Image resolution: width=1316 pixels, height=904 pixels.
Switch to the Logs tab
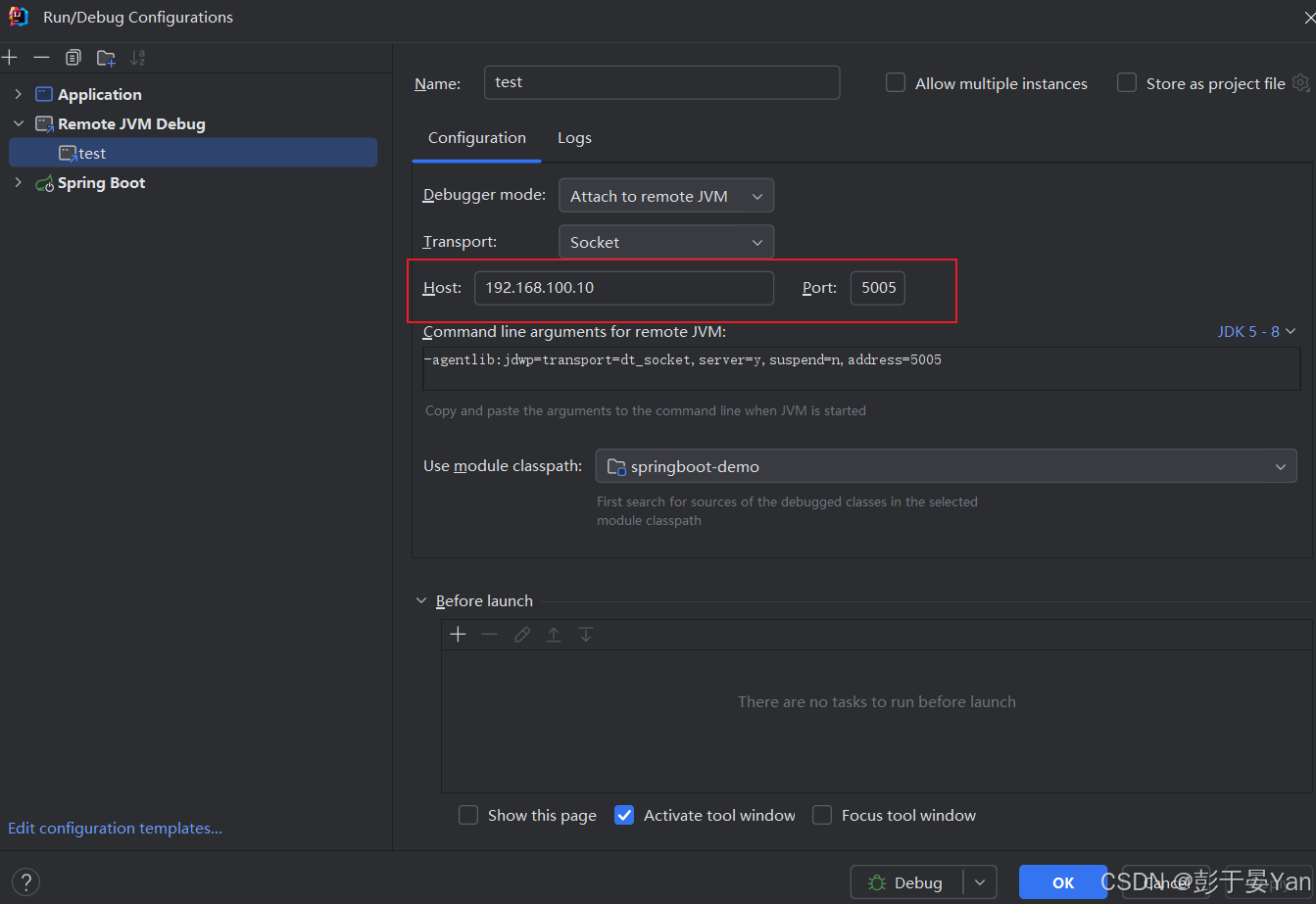click(575, 138)
